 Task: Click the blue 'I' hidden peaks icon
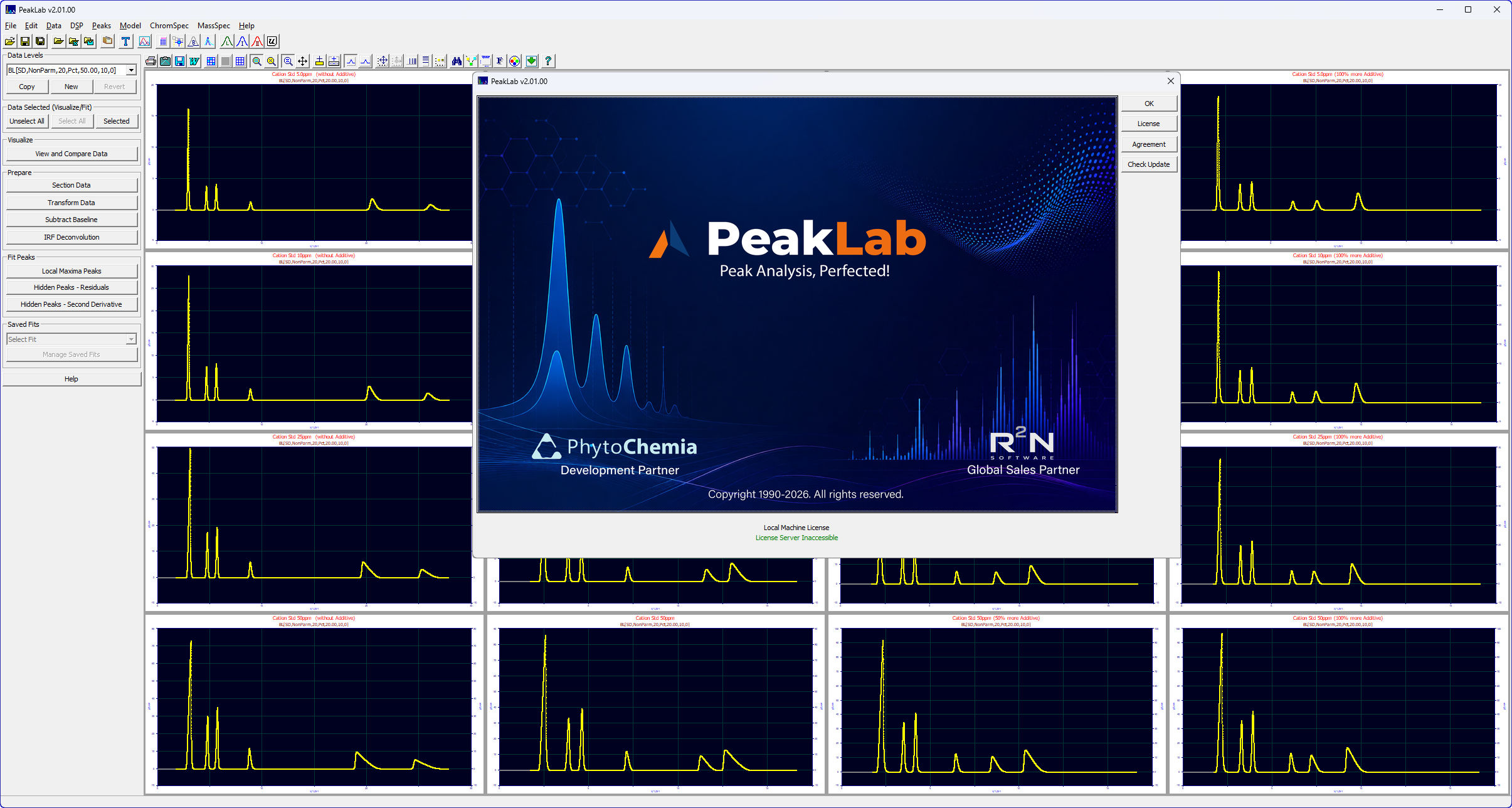tap(242, 41)
